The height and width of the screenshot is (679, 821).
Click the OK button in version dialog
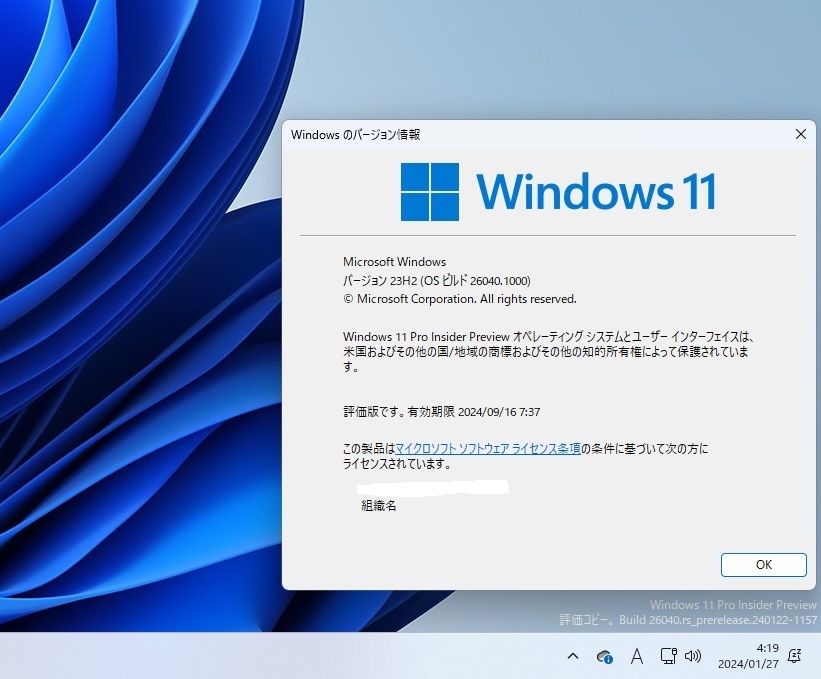[763, 564]
